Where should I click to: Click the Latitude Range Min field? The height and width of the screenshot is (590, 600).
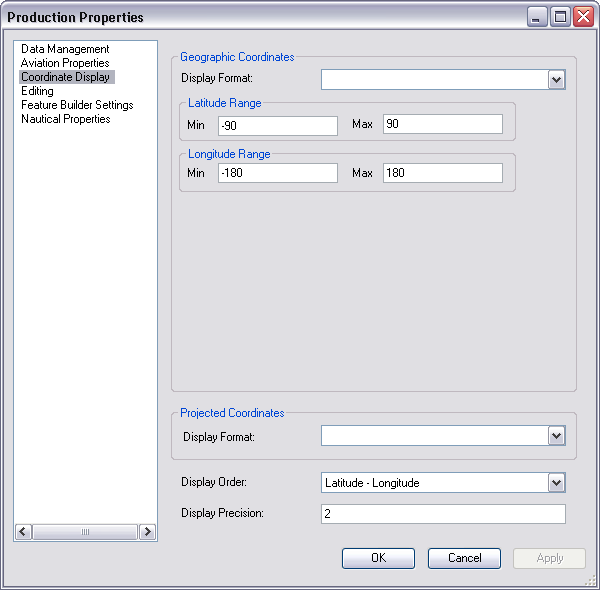coord(277,125)
